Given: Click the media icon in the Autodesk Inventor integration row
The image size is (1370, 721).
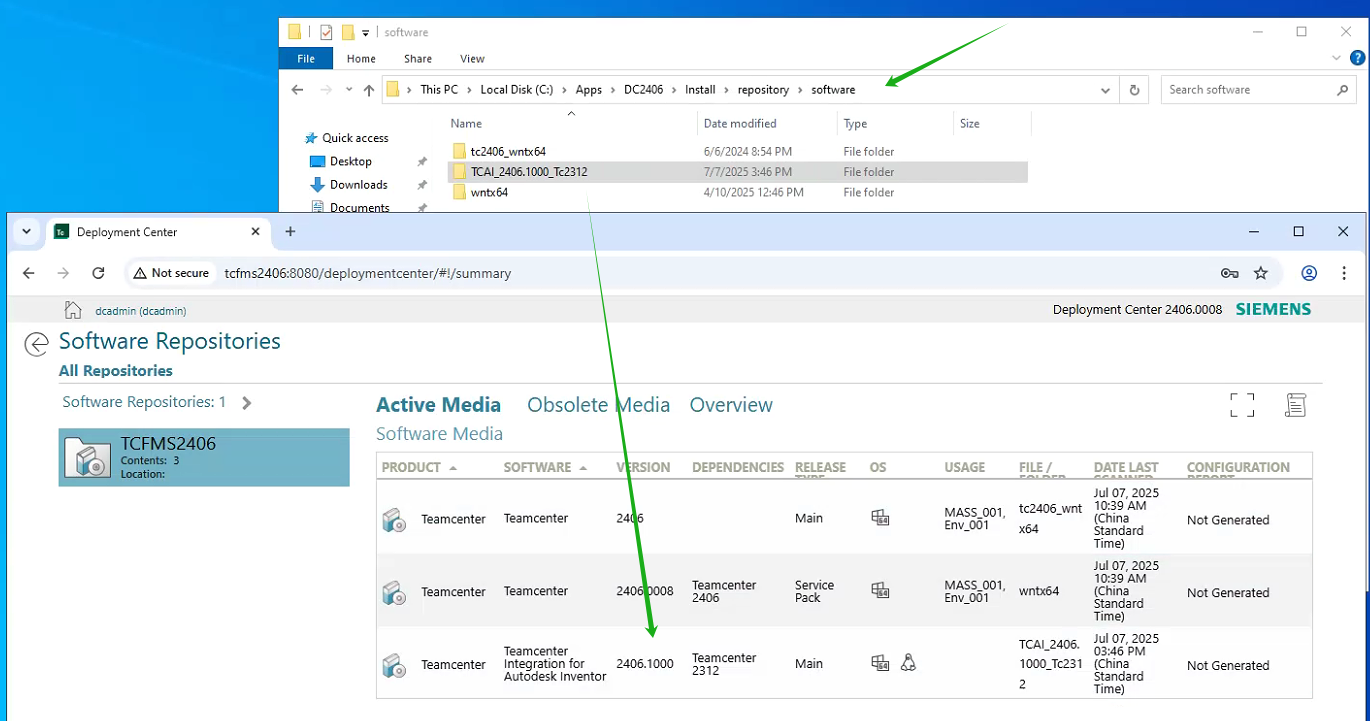Looking at the screenshot, I should click(x=394, y=665).
